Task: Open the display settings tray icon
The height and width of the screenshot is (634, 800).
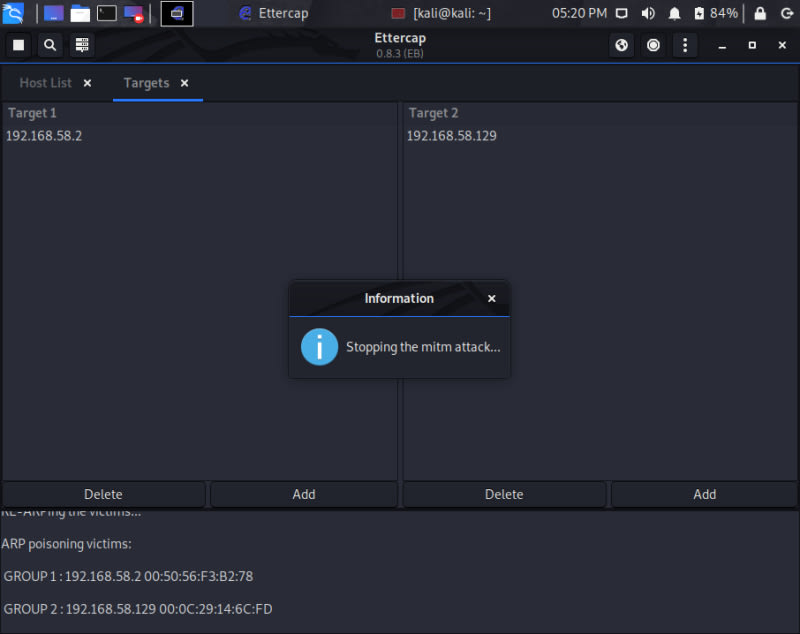Action: (621, 13)
